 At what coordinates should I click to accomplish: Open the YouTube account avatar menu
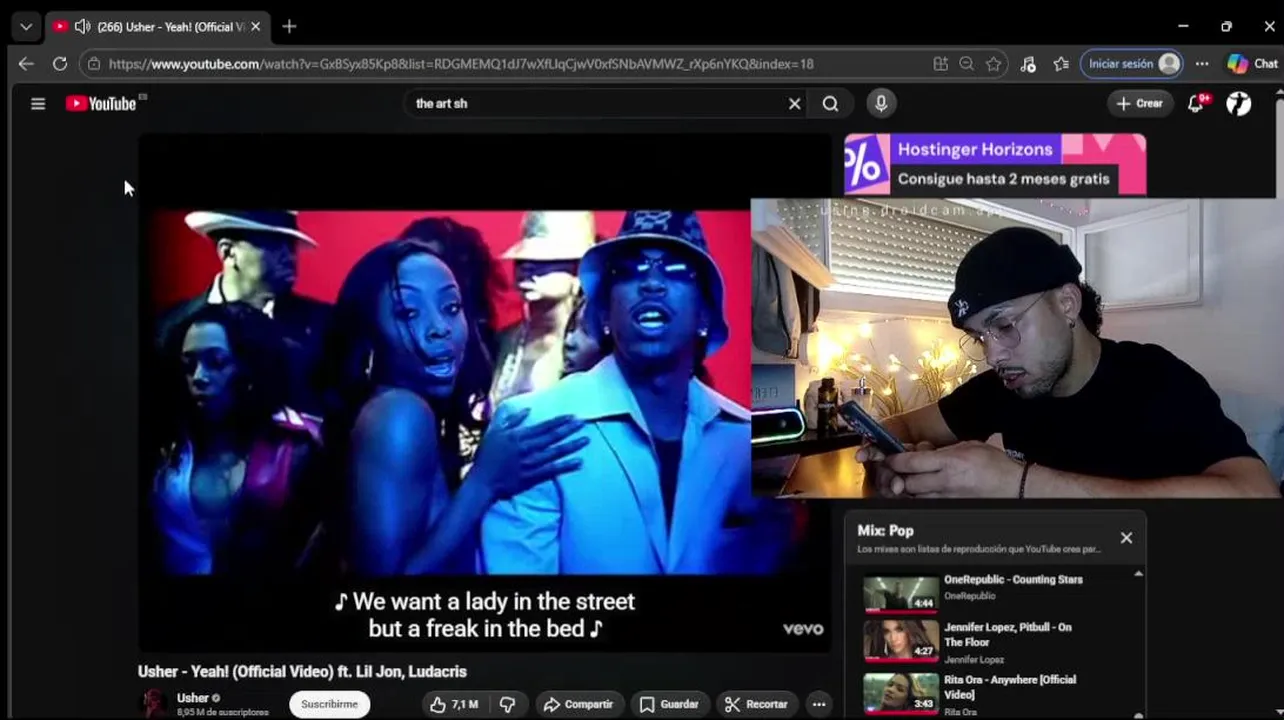click(x=1239, y=103)
